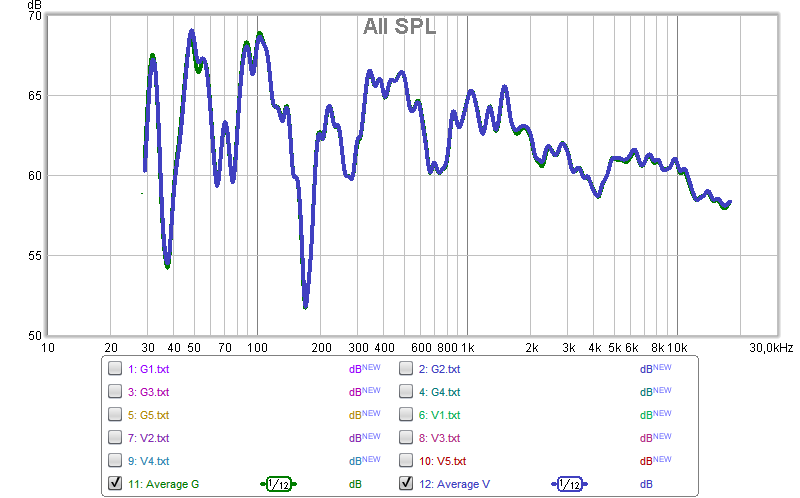Viewport: 800px width, 498px height.
Task: Click the 'All SPL' graph title
Action: [399, 27]
